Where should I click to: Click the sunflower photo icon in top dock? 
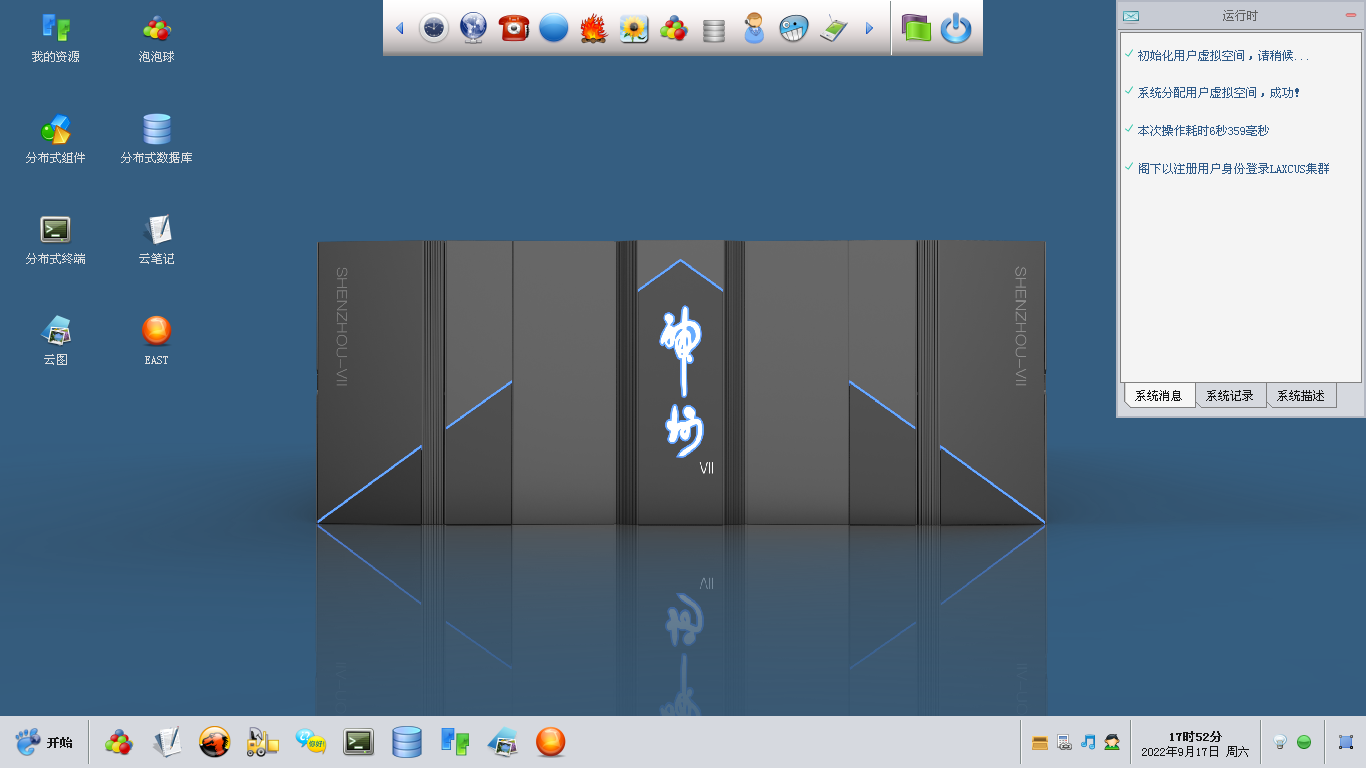coord(634,28)
